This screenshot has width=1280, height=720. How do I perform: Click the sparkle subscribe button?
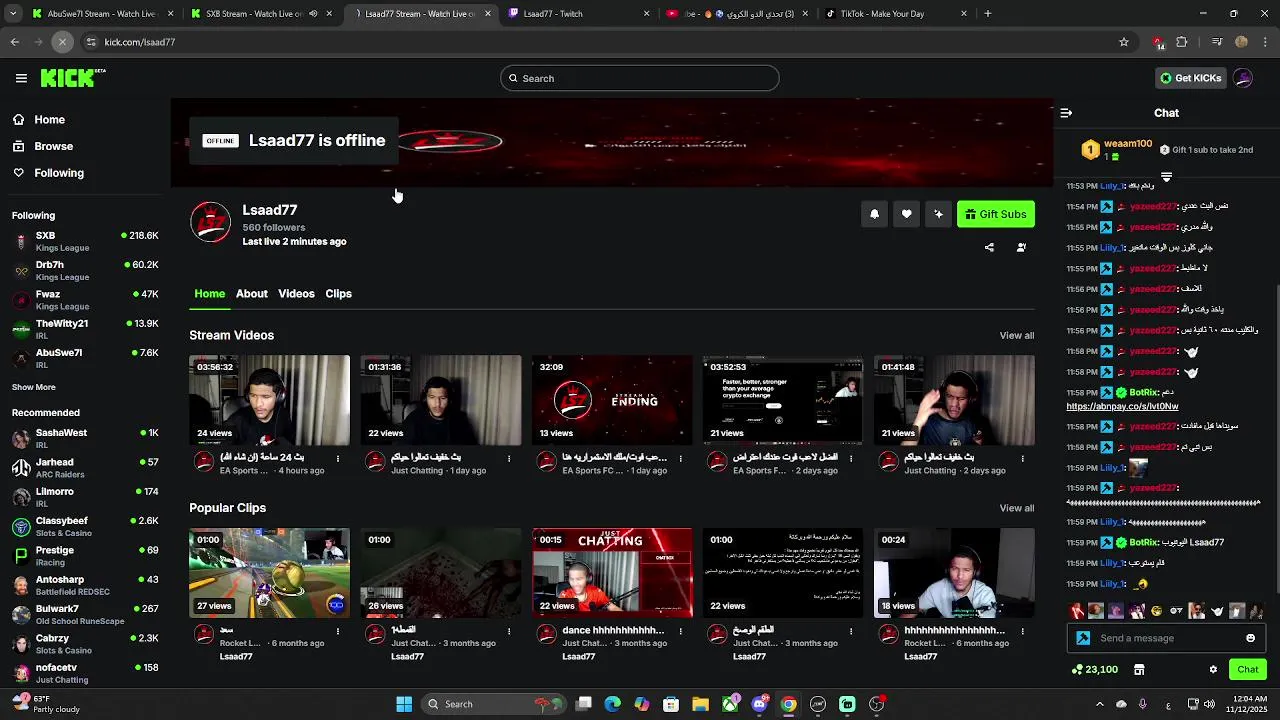938,214
